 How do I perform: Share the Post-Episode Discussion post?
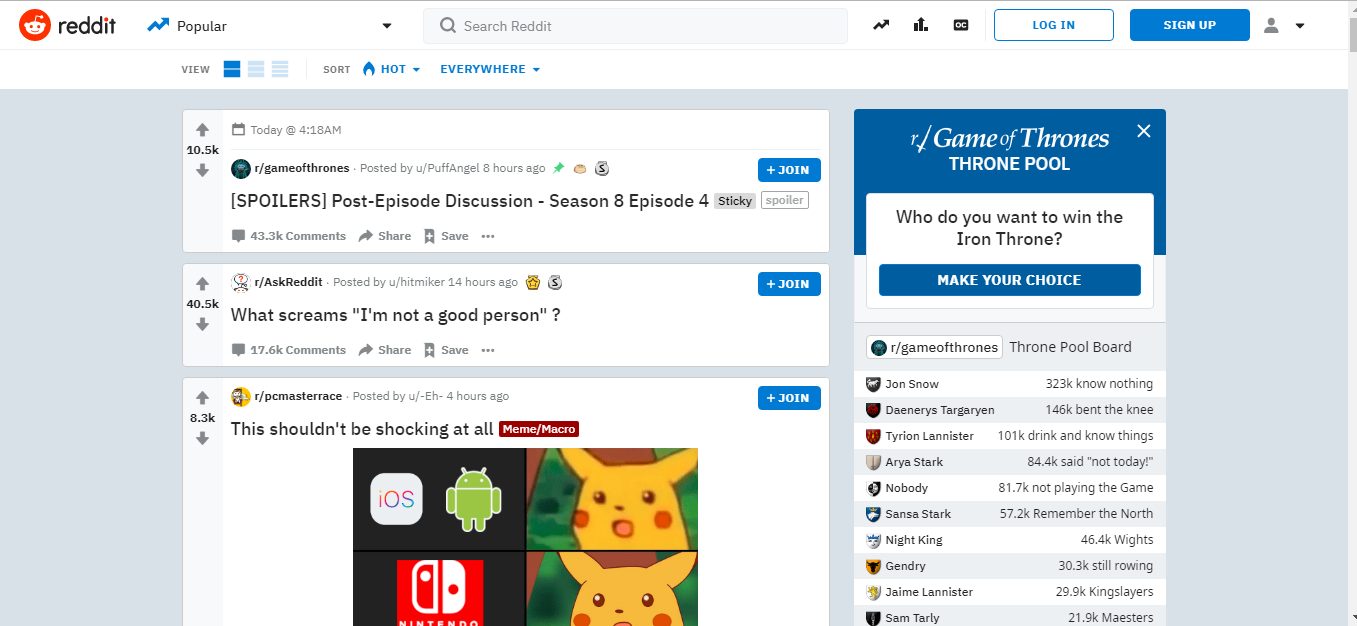click(385, 236)
